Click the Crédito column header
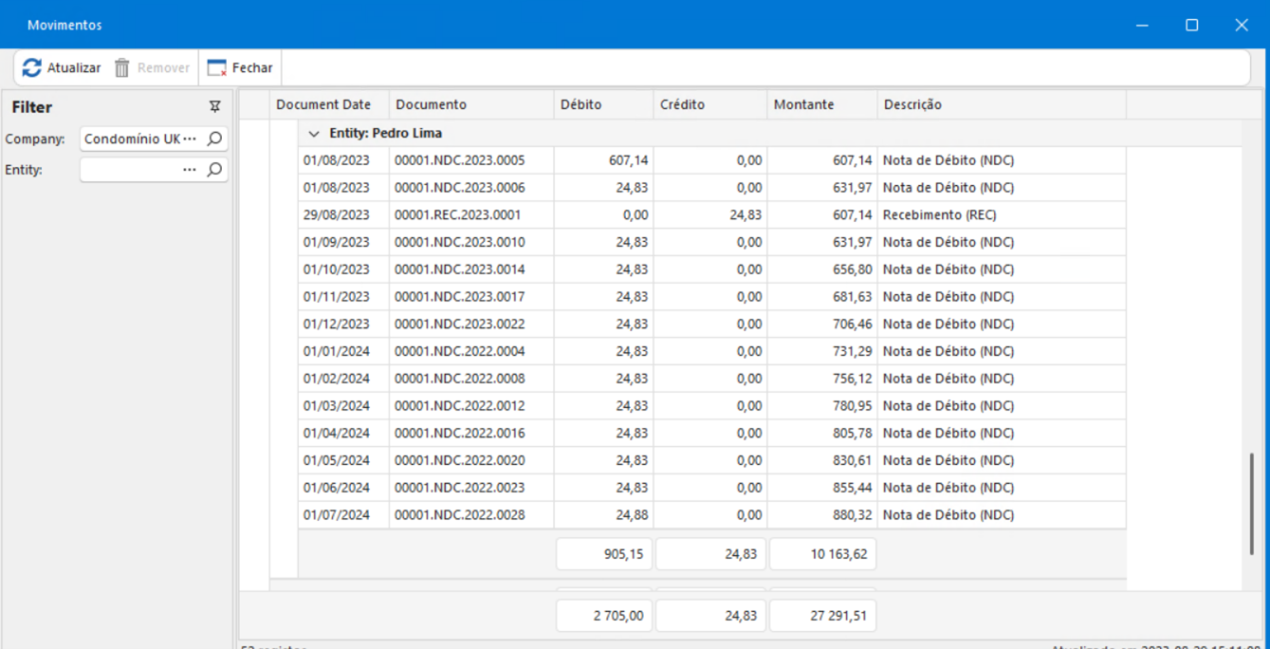The image size is (1270, 649). coord(682,105)
